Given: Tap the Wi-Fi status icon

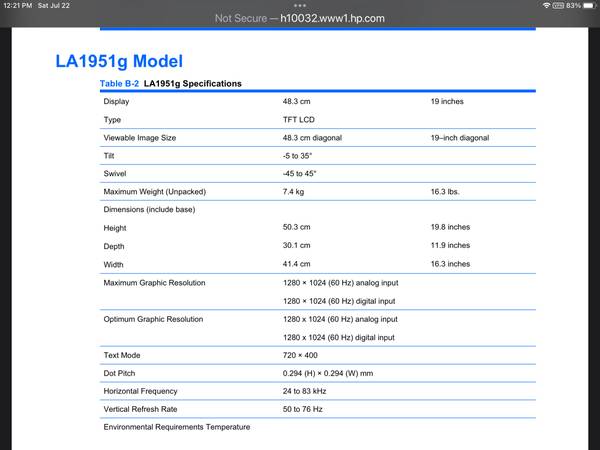Looking at the screenshot, I should pos(546,6).
